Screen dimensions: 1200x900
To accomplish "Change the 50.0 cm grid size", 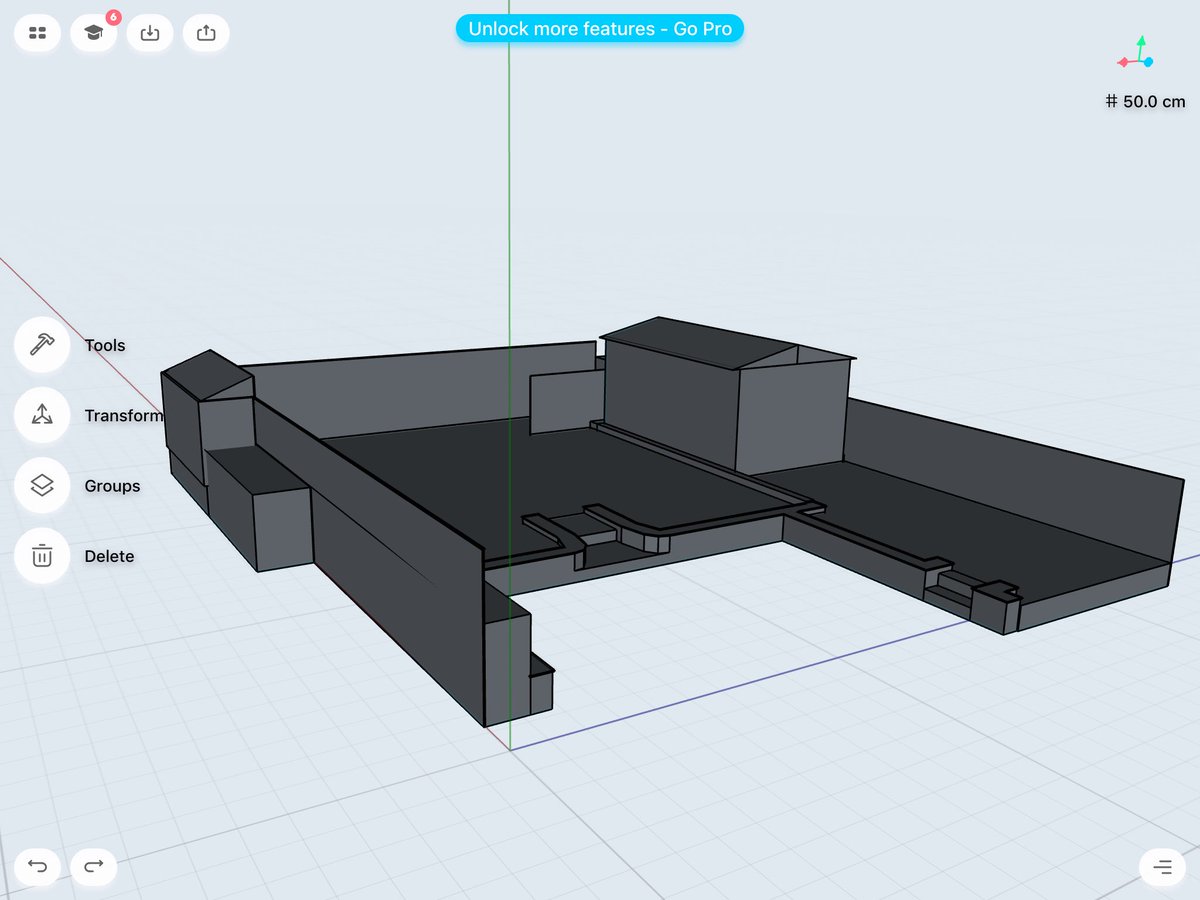I will click(x=1145, y=101).
